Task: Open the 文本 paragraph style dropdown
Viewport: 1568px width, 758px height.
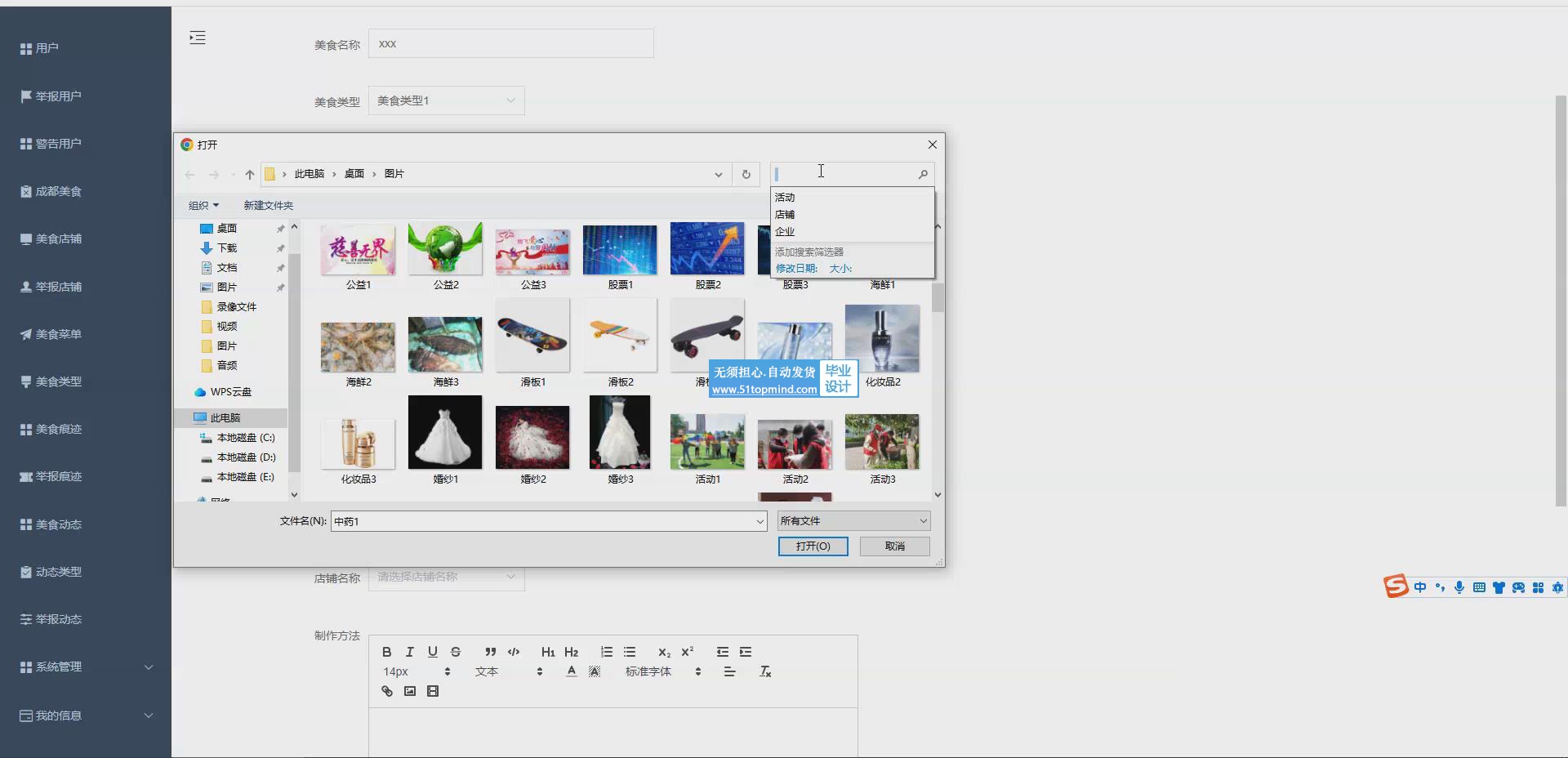Action: pyautogui.click(x=509, y=671)
